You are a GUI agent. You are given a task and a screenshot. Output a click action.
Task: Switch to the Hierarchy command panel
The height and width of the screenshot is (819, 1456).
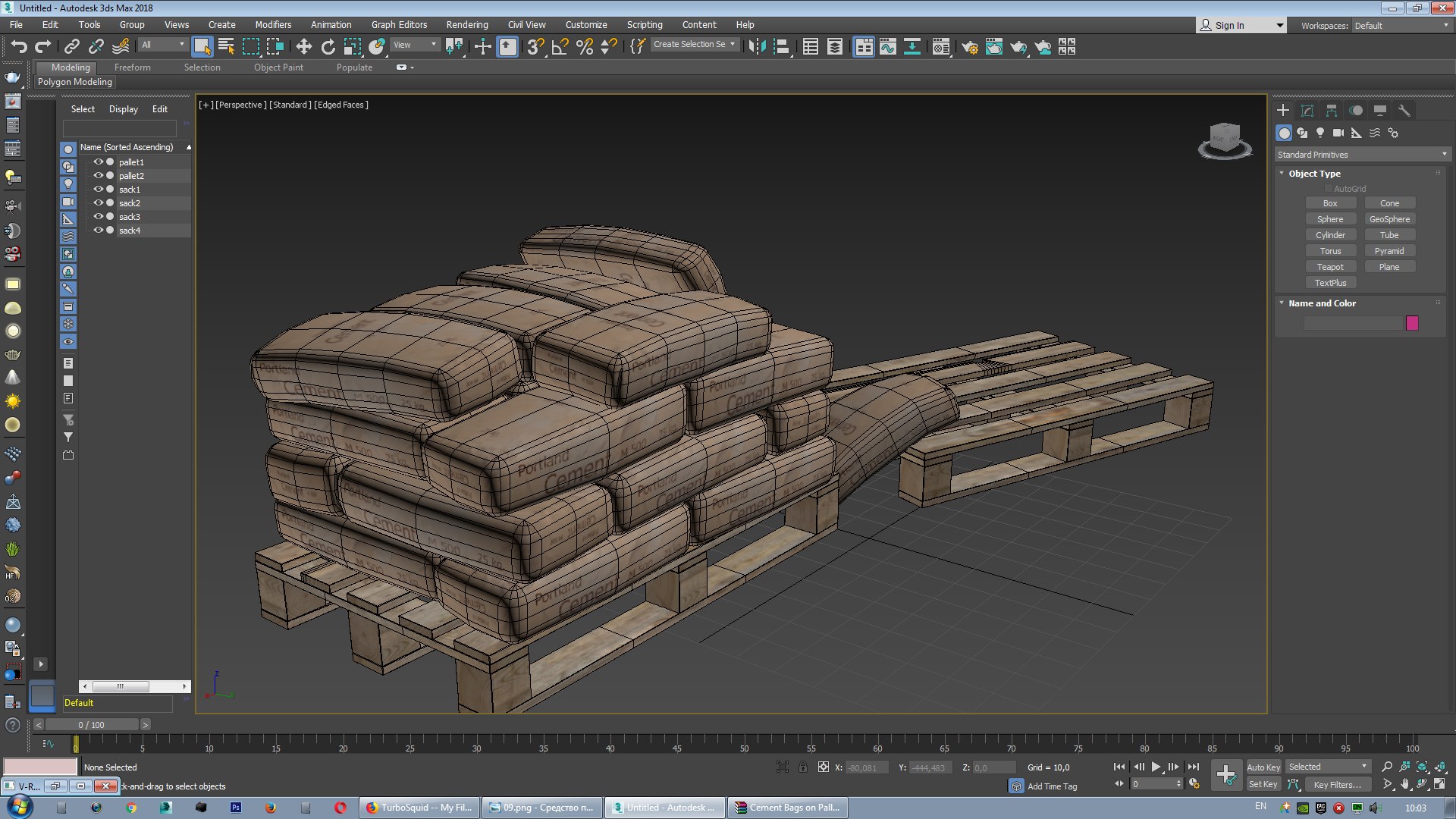point(1332,111)
